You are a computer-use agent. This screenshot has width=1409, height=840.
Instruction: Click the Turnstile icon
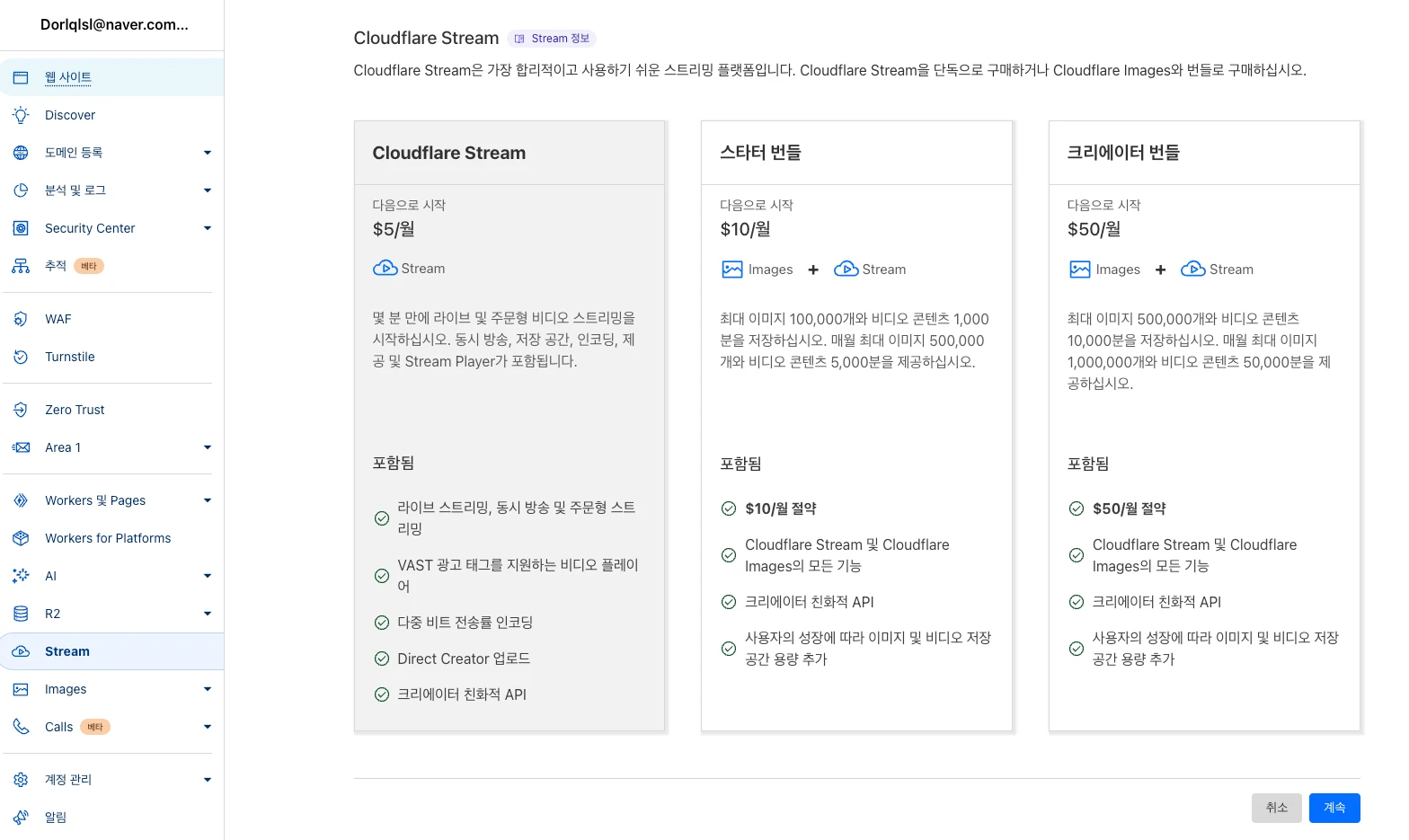tap(21, 357)
